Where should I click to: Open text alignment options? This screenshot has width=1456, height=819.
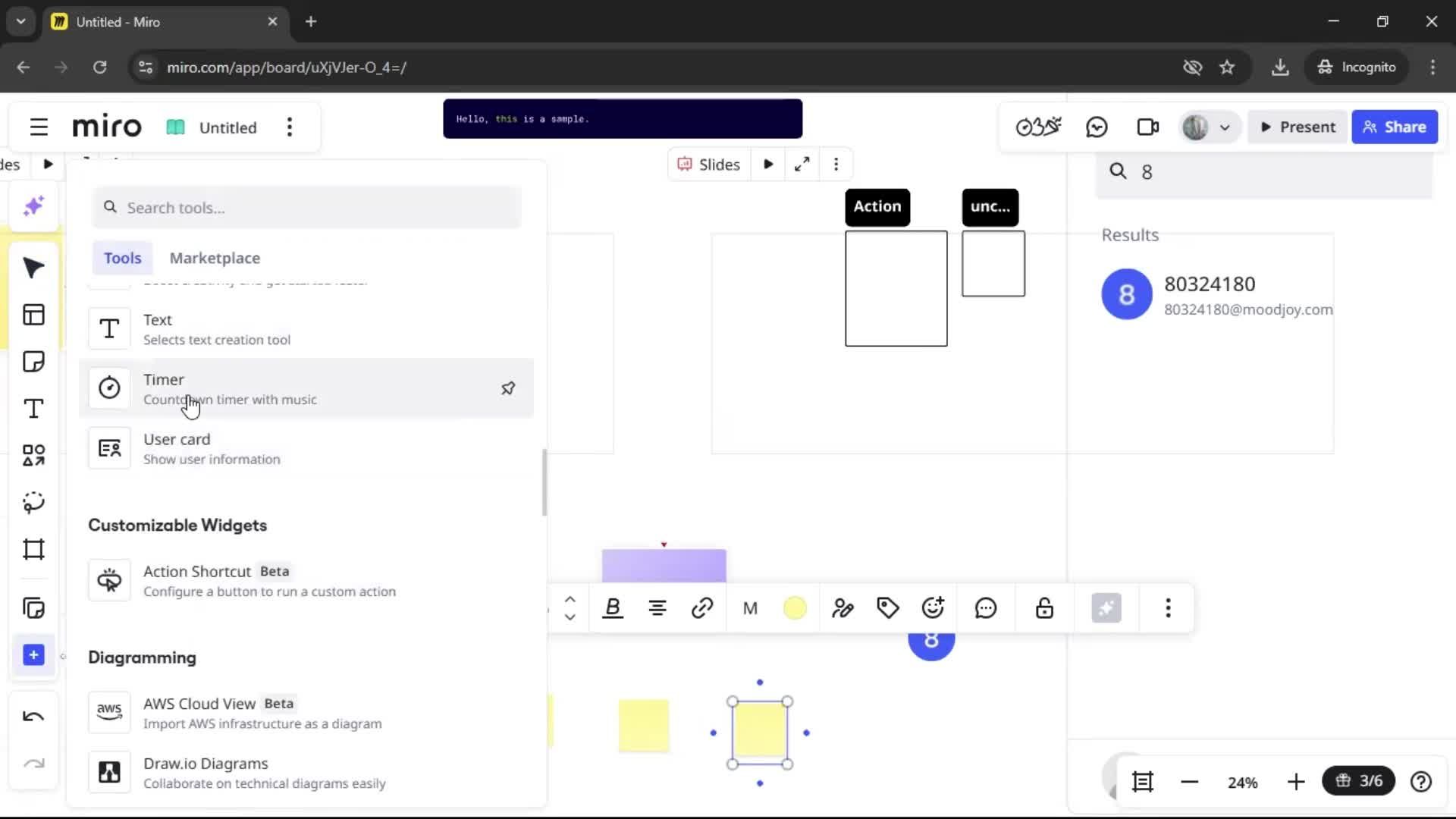[657, 608]
